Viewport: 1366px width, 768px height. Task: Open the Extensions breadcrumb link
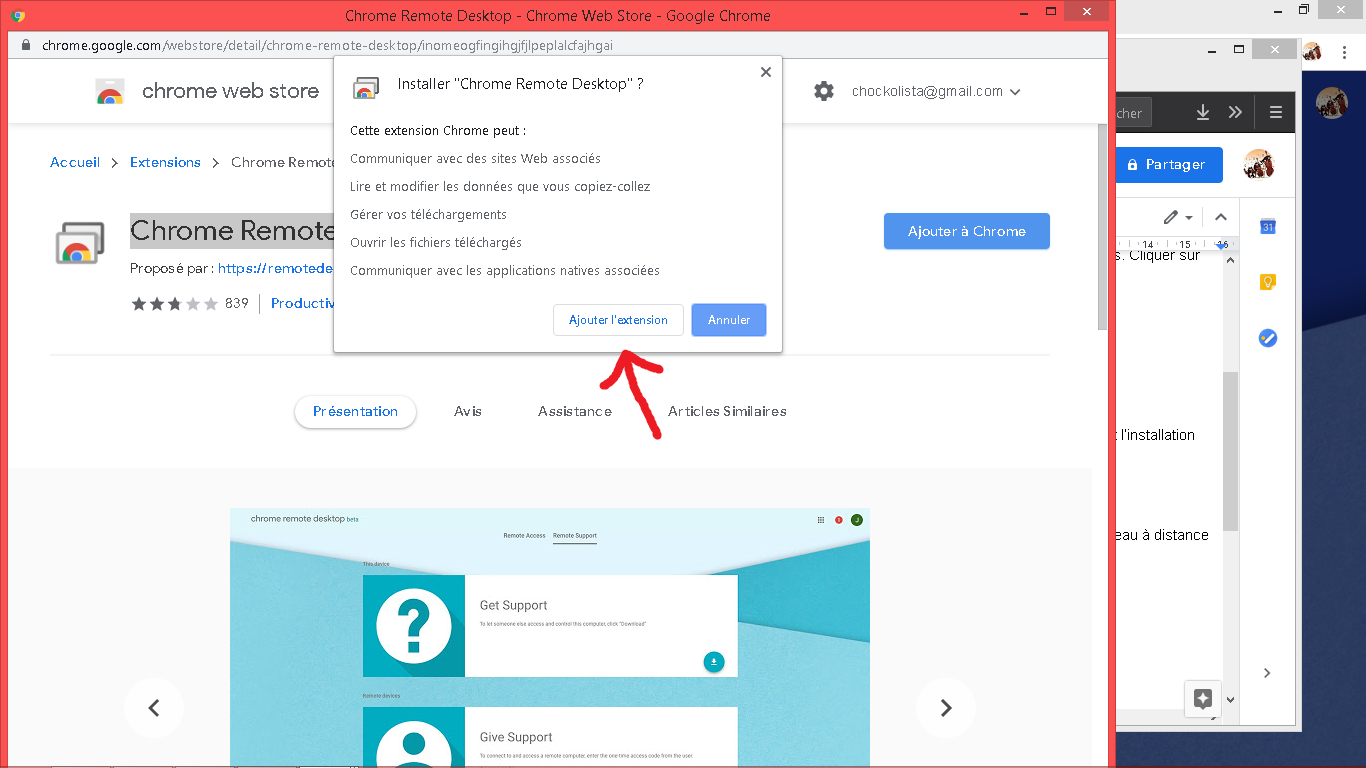click(x=165, y=162)
